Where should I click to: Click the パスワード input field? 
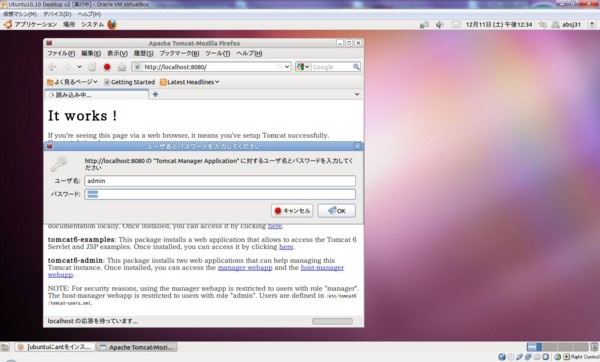click(x=220, y=194)
